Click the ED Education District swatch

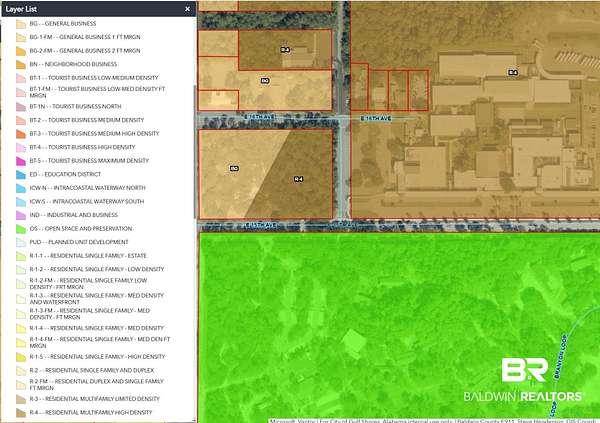point(21,175)
